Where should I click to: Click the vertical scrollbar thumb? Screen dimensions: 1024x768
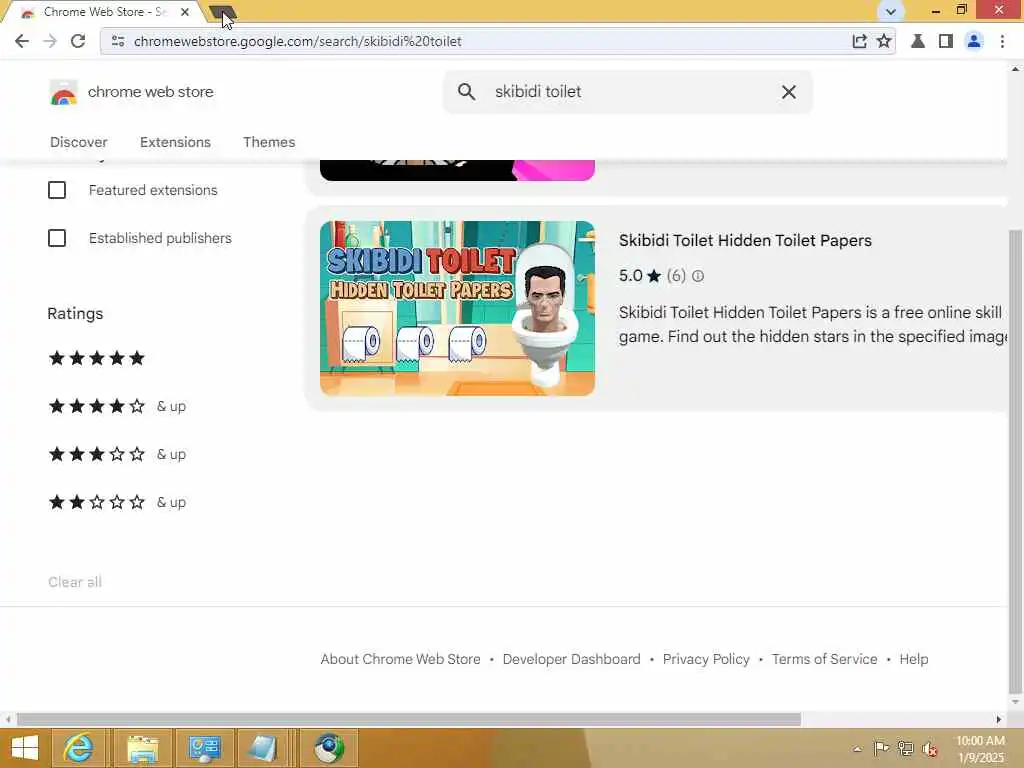click(x=1015, y=460)
